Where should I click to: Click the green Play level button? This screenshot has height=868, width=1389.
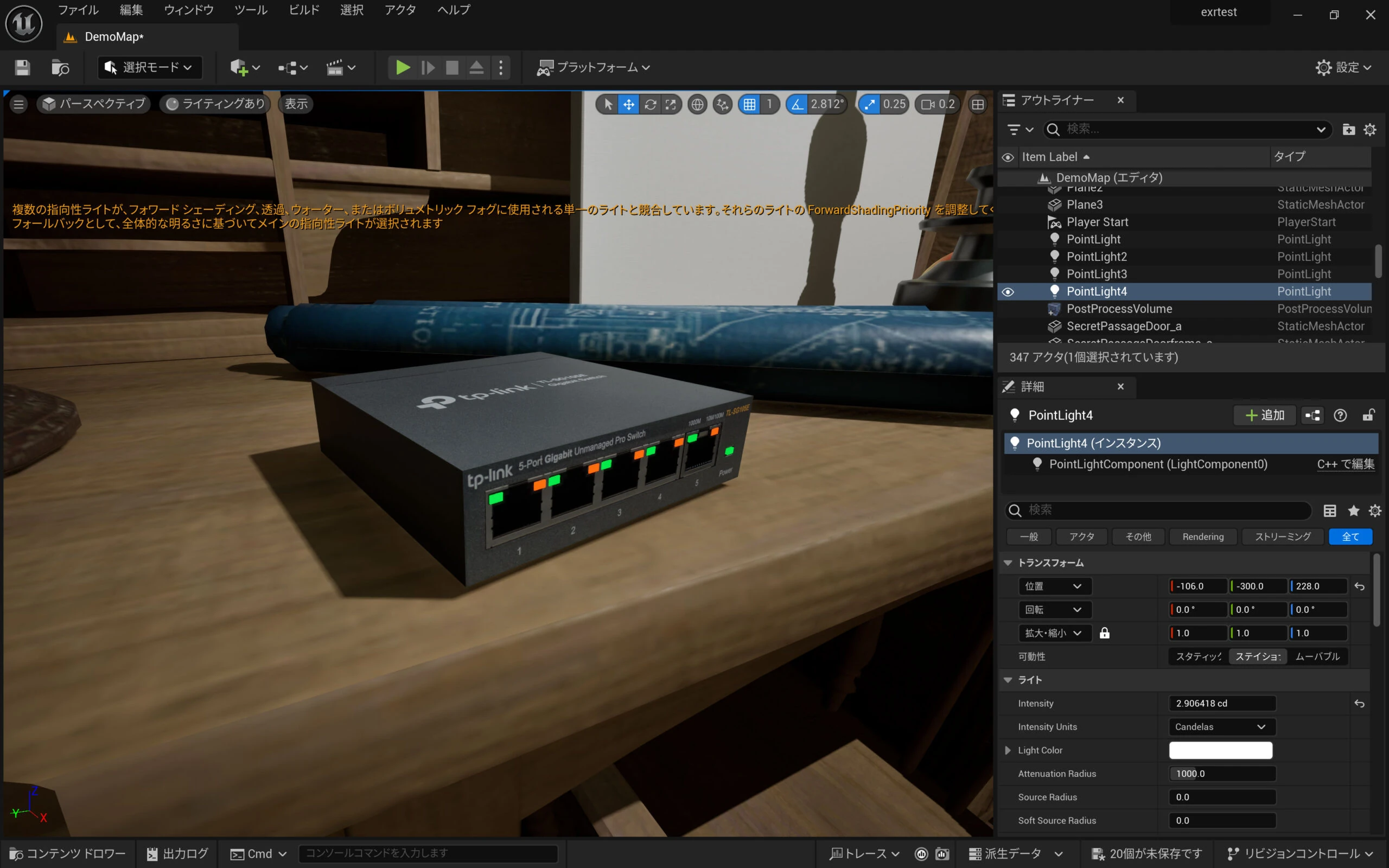tap(403, 68)
